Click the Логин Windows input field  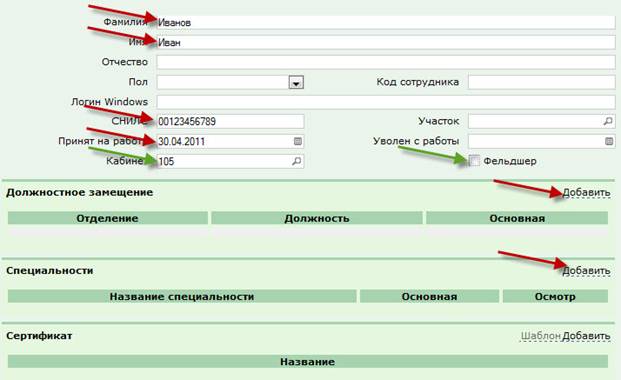[x=386, y=102]
